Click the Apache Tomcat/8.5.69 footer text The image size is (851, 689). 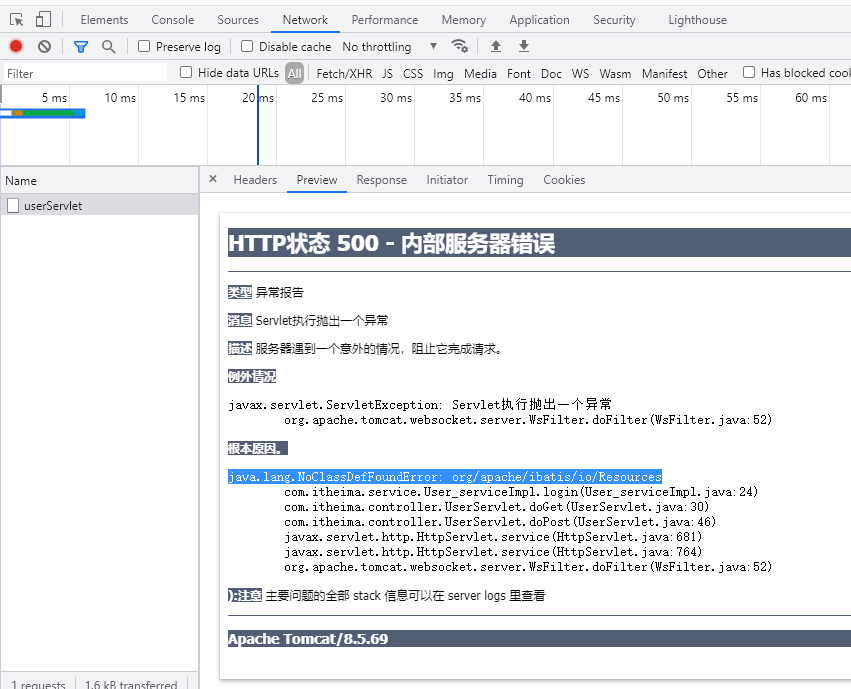pos(308,639)
